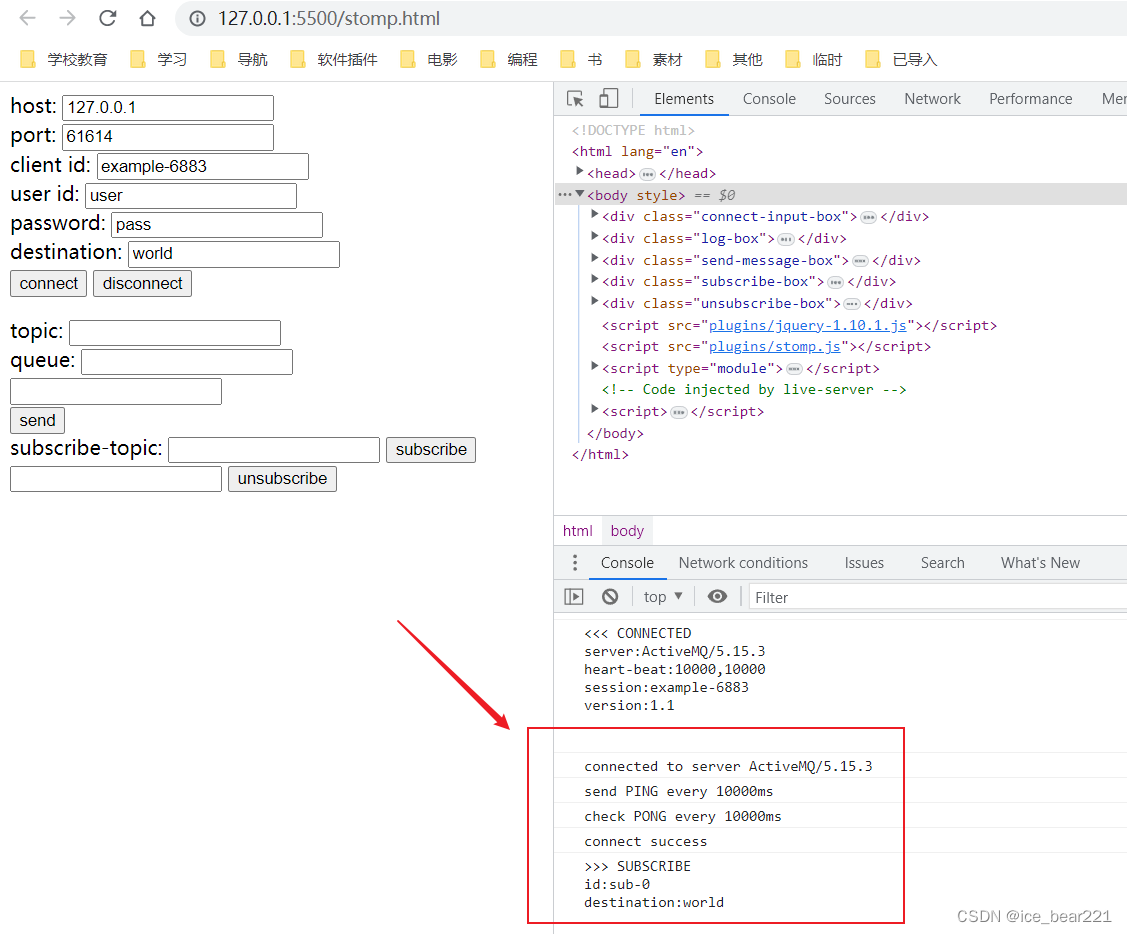The height and width of the screenshot is (934, 1127).
Task: Select the element inspector tool in DevTools
Action: pyautogui.click(x=573, y=98)
